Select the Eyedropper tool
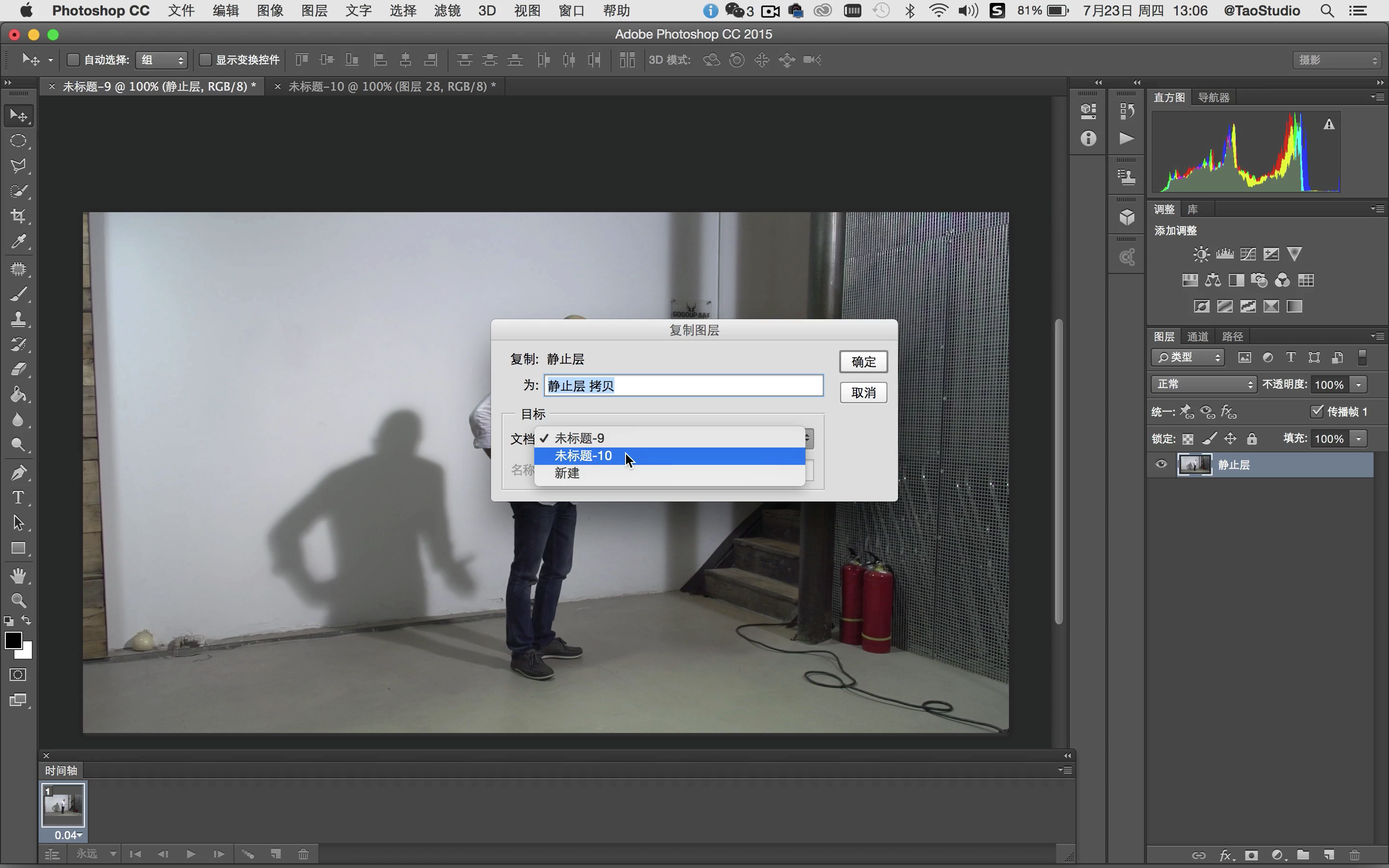Screen dimensions: 1389x868 [18, 242]
